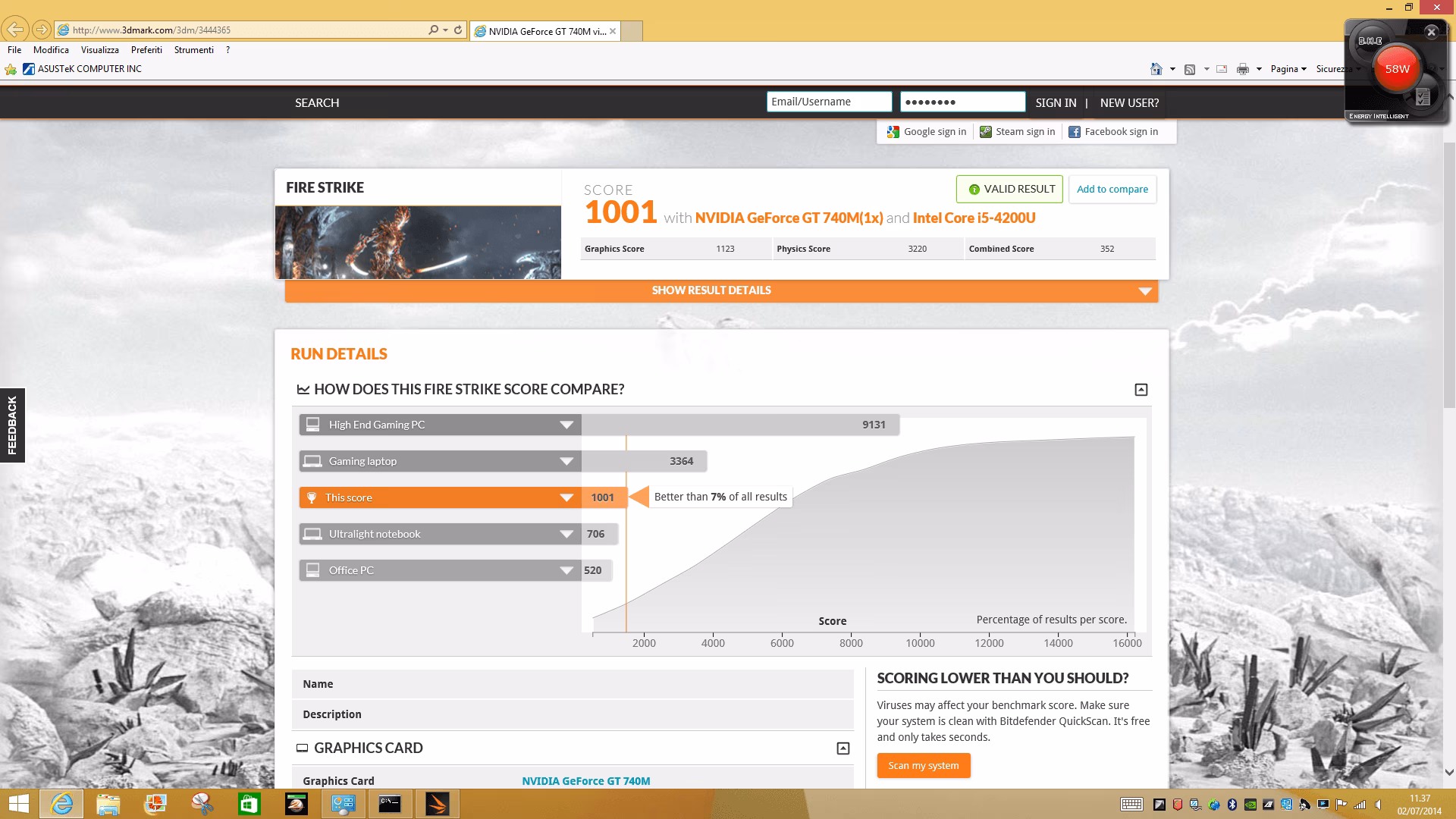Click the browser forward arrow
The width and height of the screenshot is (1456, 819).
click(x=42, y=30)
